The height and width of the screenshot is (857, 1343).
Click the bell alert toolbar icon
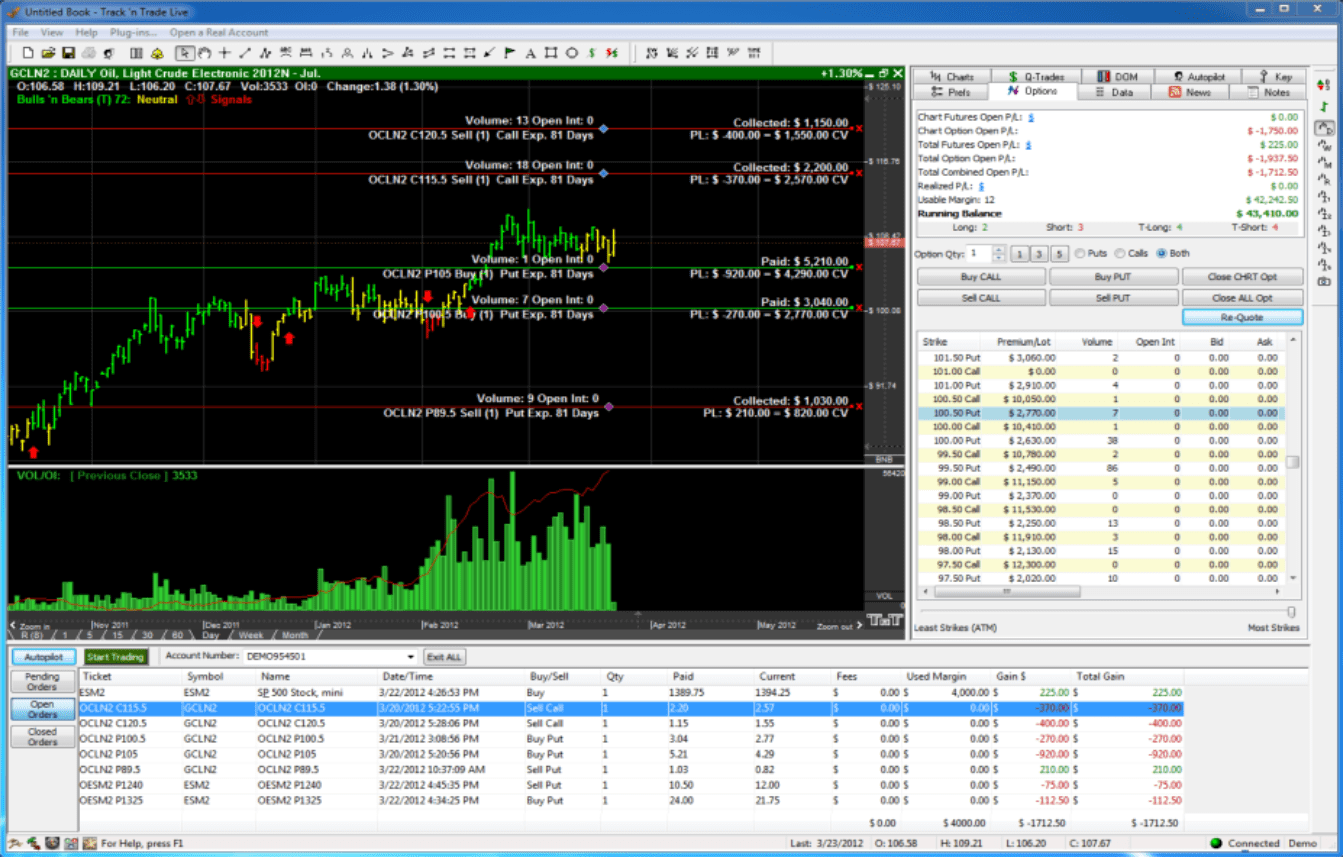[158, 53]
